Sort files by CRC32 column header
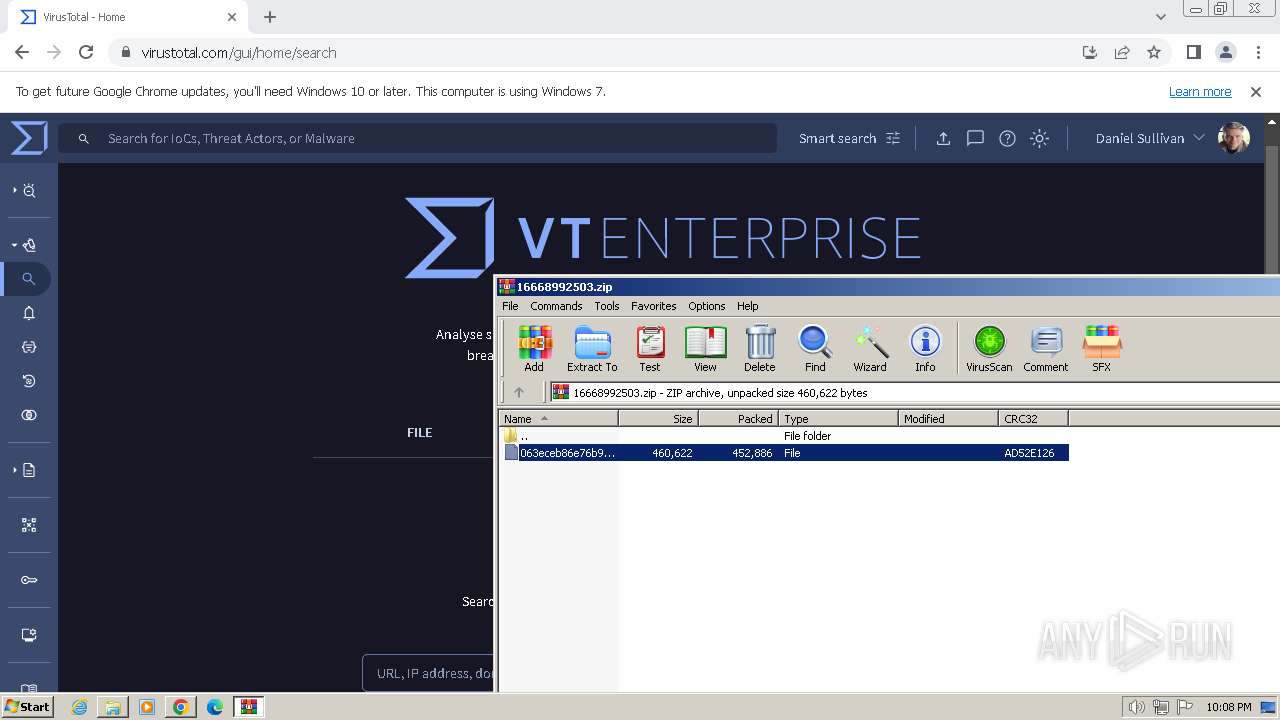The image size is (1280, 720). click(x=1033, y=419)
